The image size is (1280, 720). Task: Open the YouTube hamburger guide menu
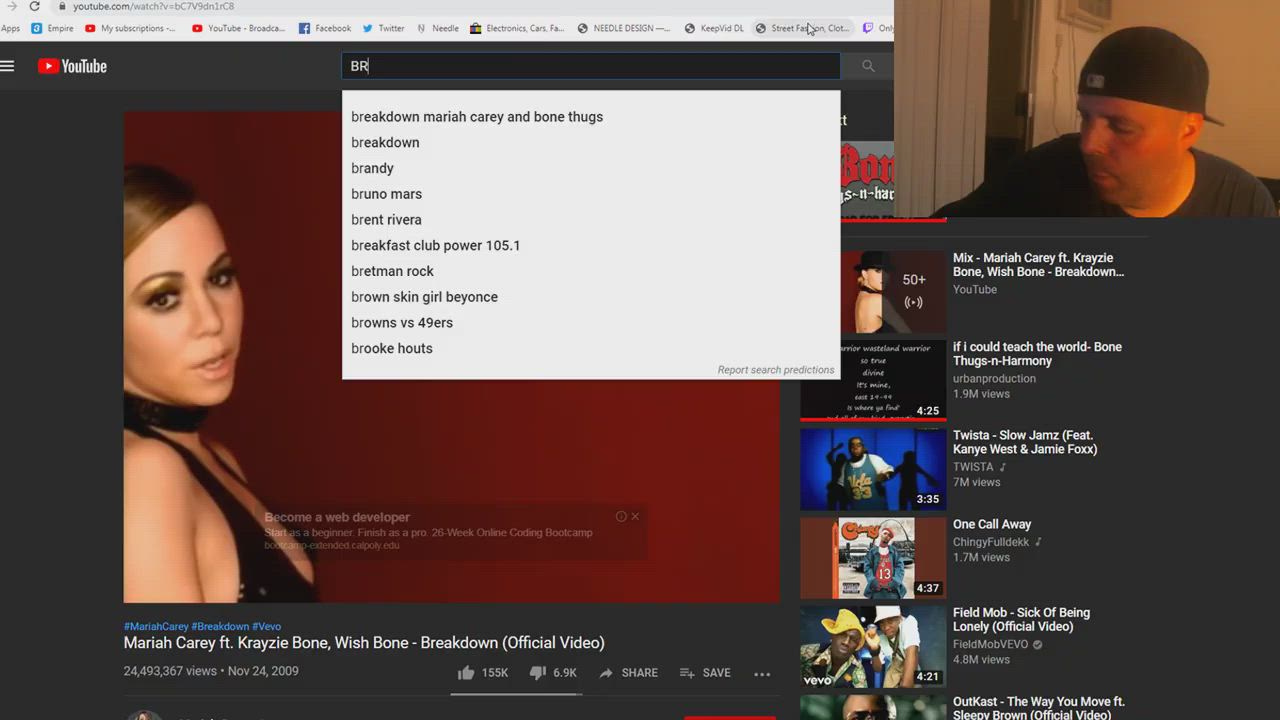[x=8, y=66]
